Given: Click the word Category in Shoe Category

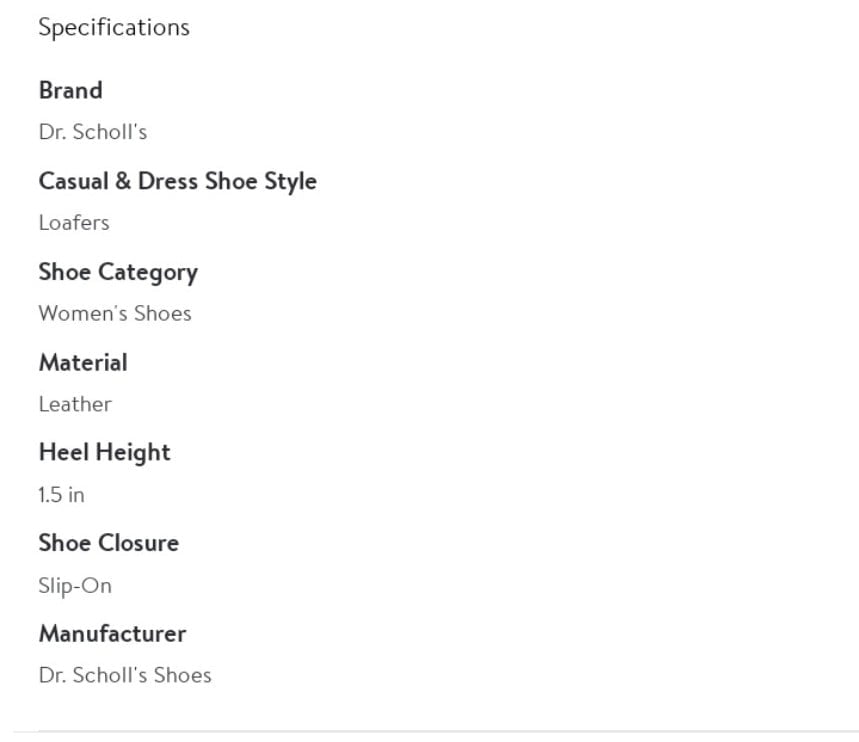Looking at the screenshot, I should [148, 273].
